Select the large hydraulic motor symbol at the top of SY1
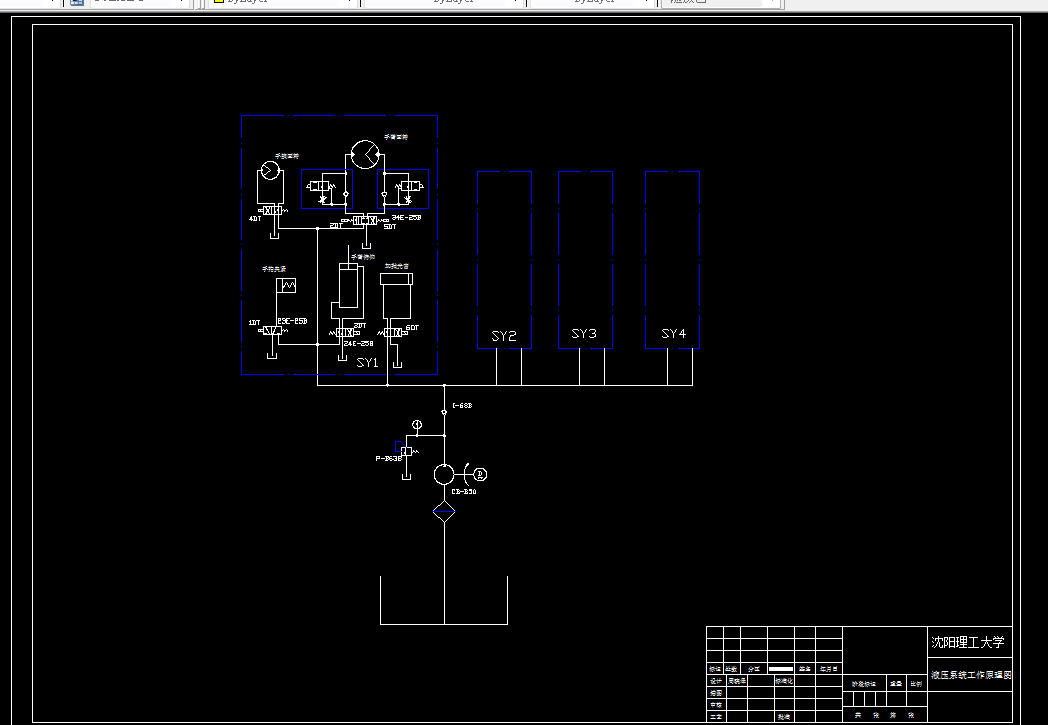1048x725 pixels. tap(365, 154)
